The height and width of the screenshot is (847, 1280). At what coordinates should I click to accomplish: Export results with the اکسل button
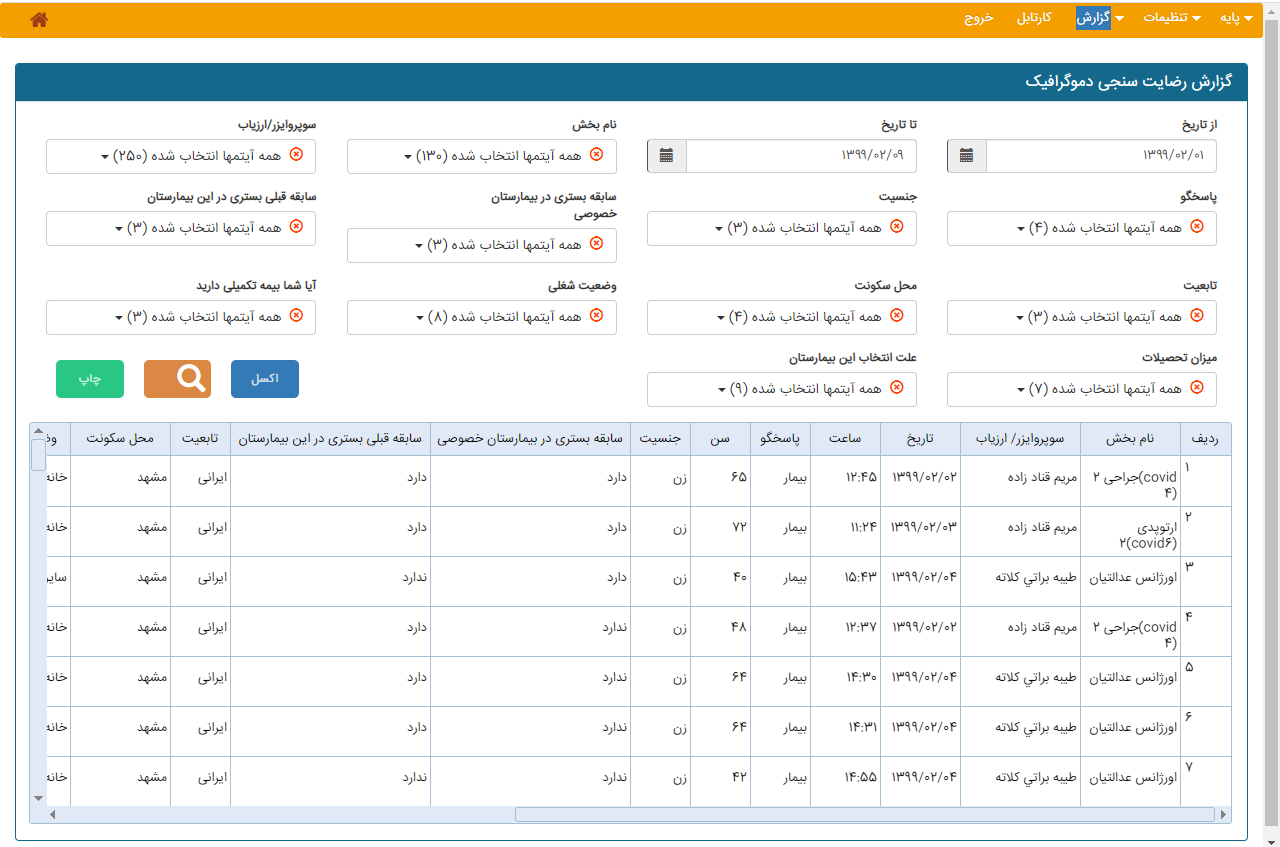coord(265,379)
